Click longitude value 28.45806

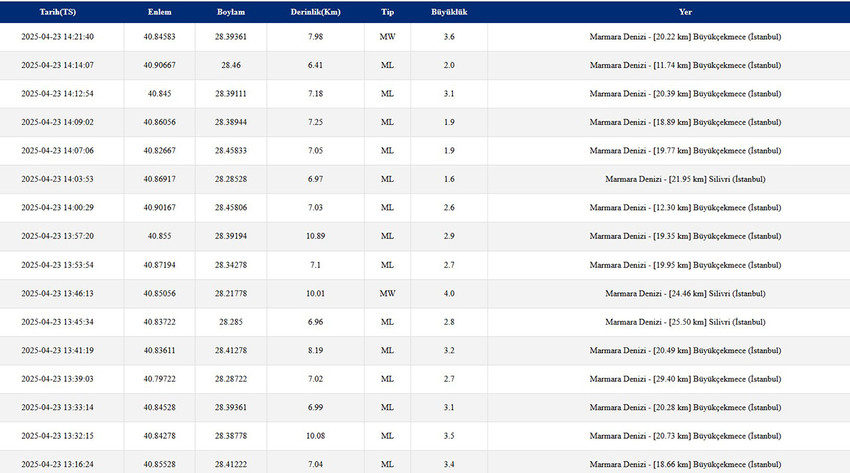(x=231, y=208)
